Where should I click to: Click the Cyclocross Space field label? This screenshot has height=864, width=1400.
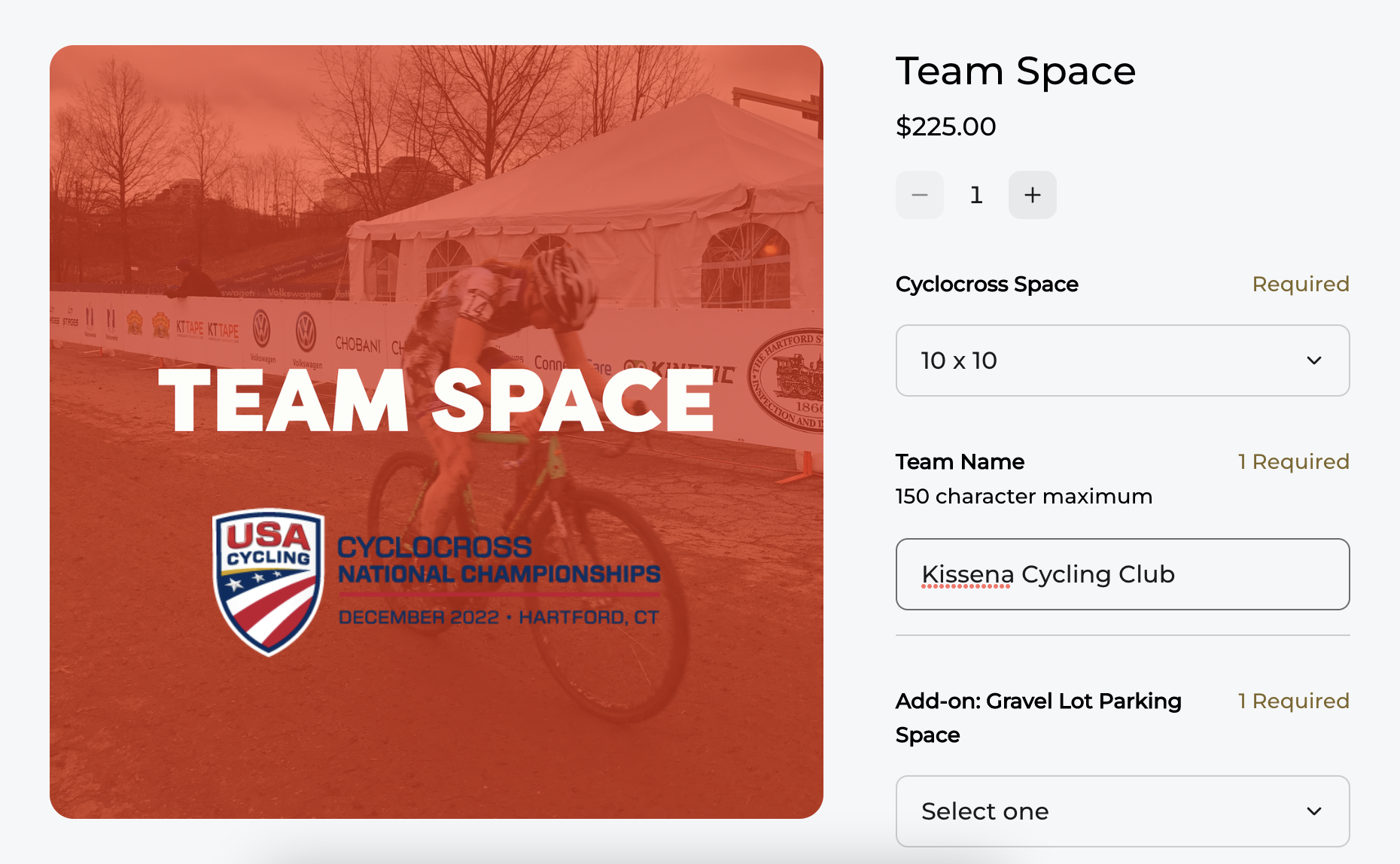987,284
